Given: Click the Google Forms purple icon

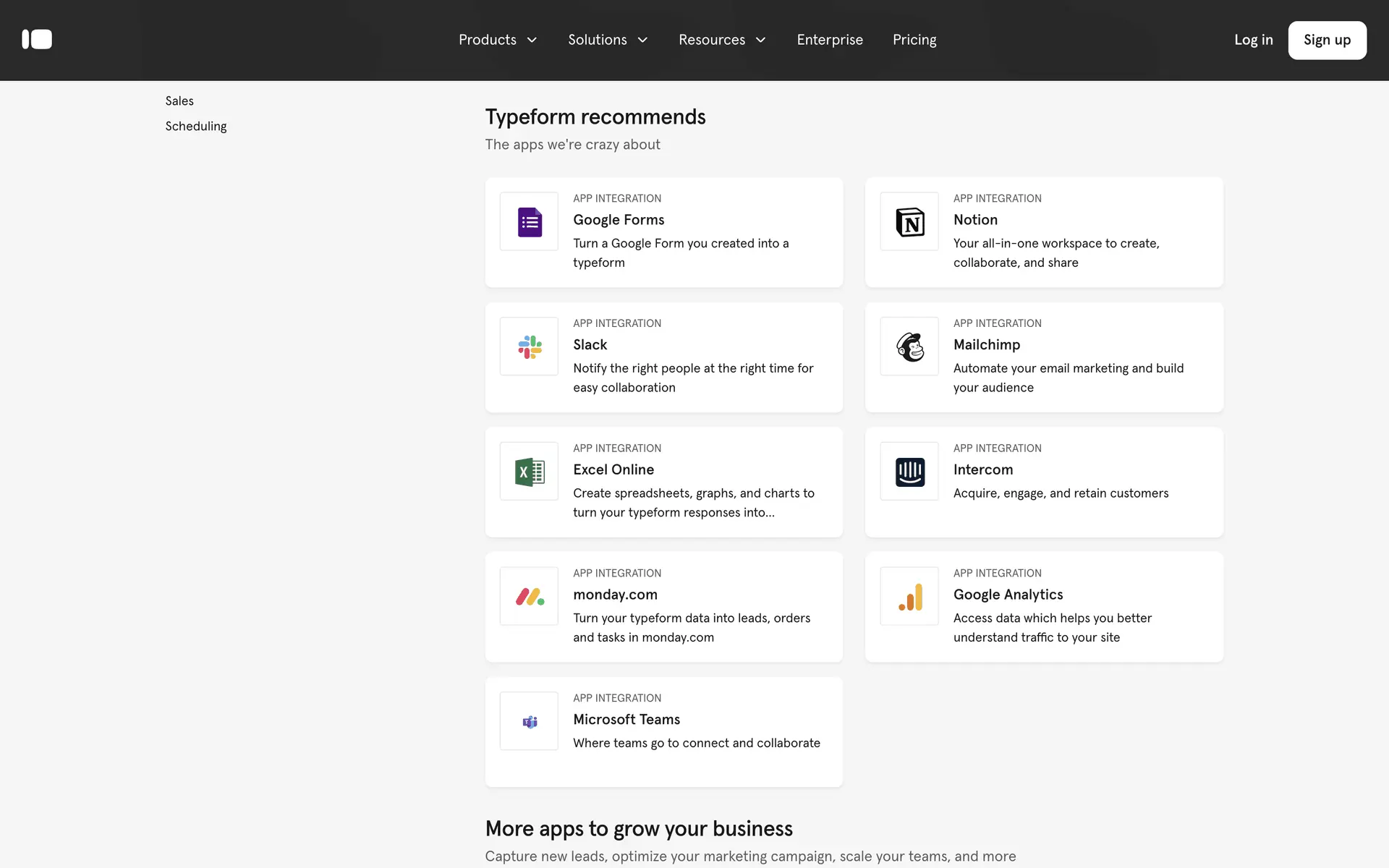Looking at the screenshot, I should [x=529, y=221].
